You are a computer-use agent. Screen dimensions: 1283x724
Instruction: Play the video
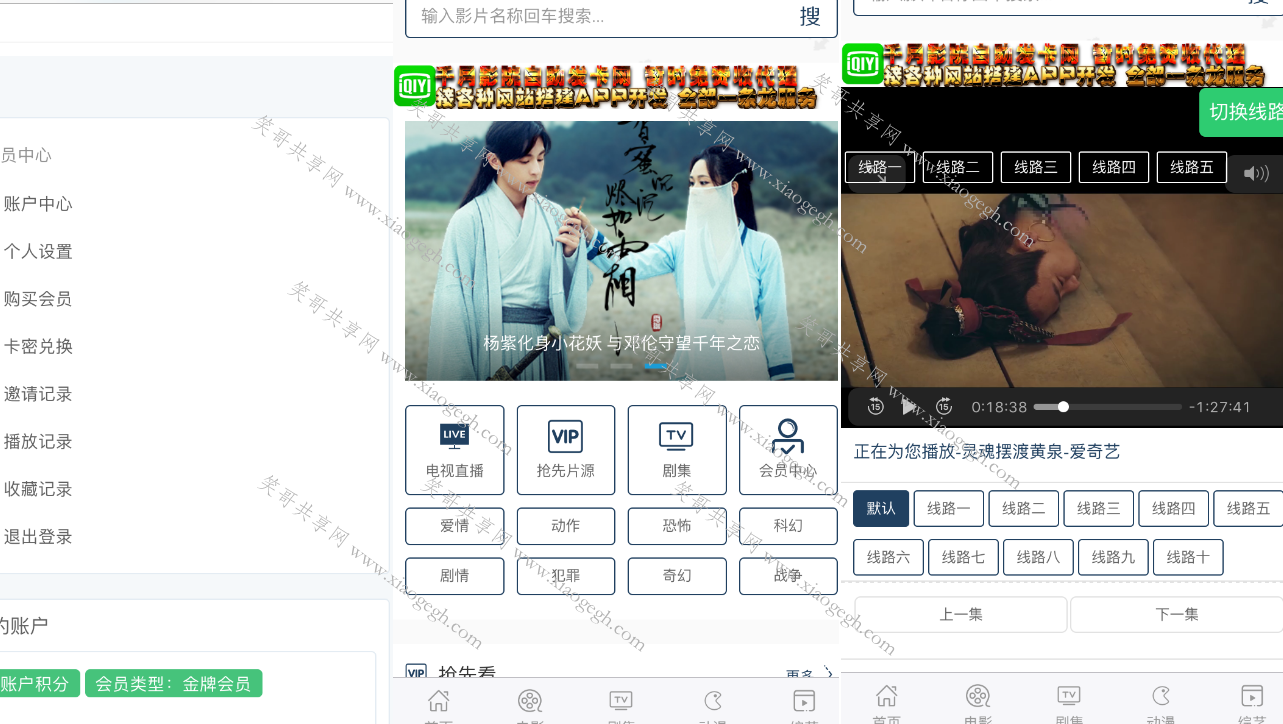coord(909,407)
